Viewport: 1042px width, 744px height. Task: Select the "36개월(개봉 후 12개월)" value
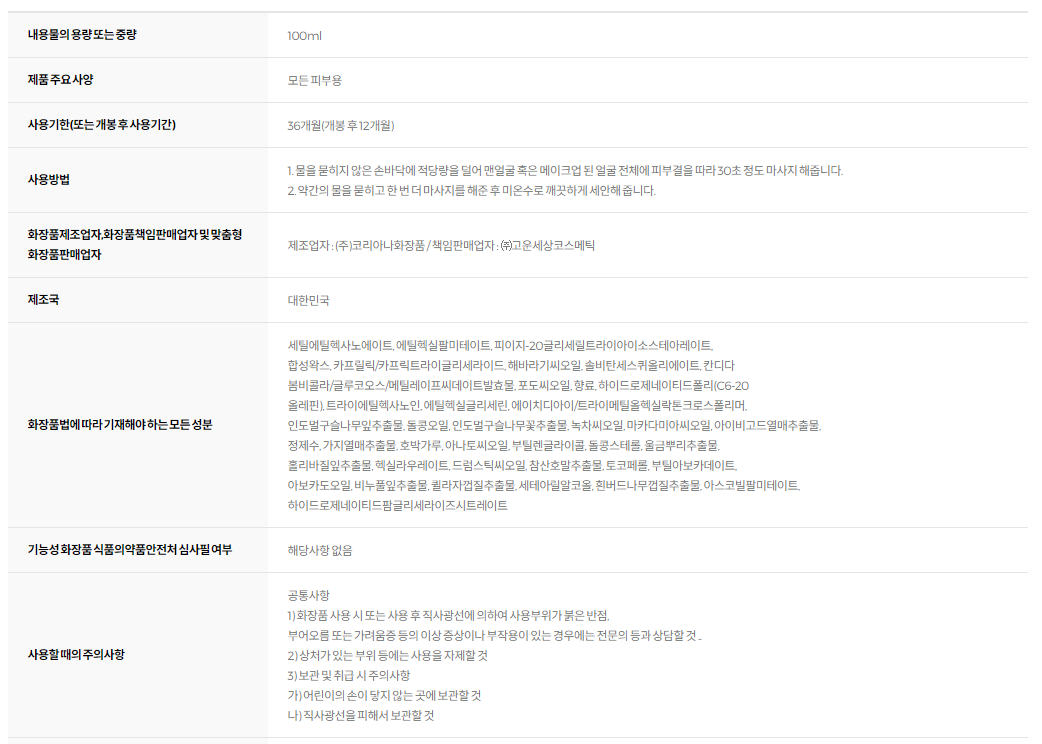340,126
